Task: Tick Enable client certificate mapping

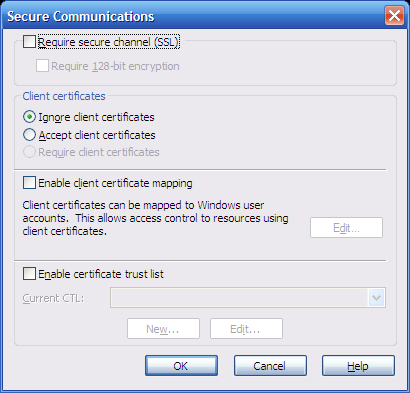Action: (29, 183)
